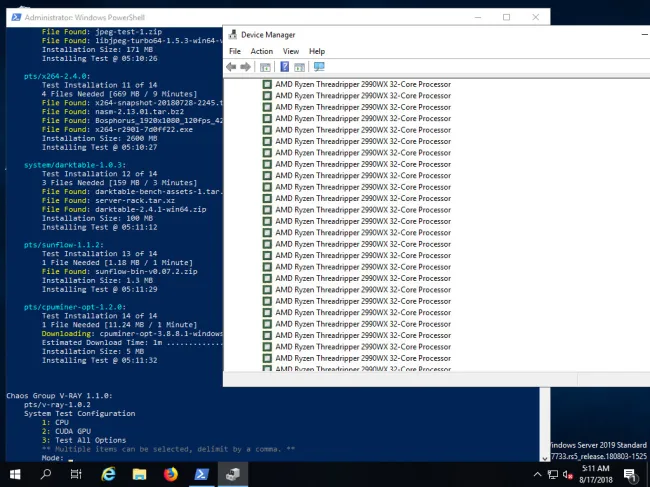650x487 pixels.
Task: Click the '1: CPU' option text
Action: 55,422
